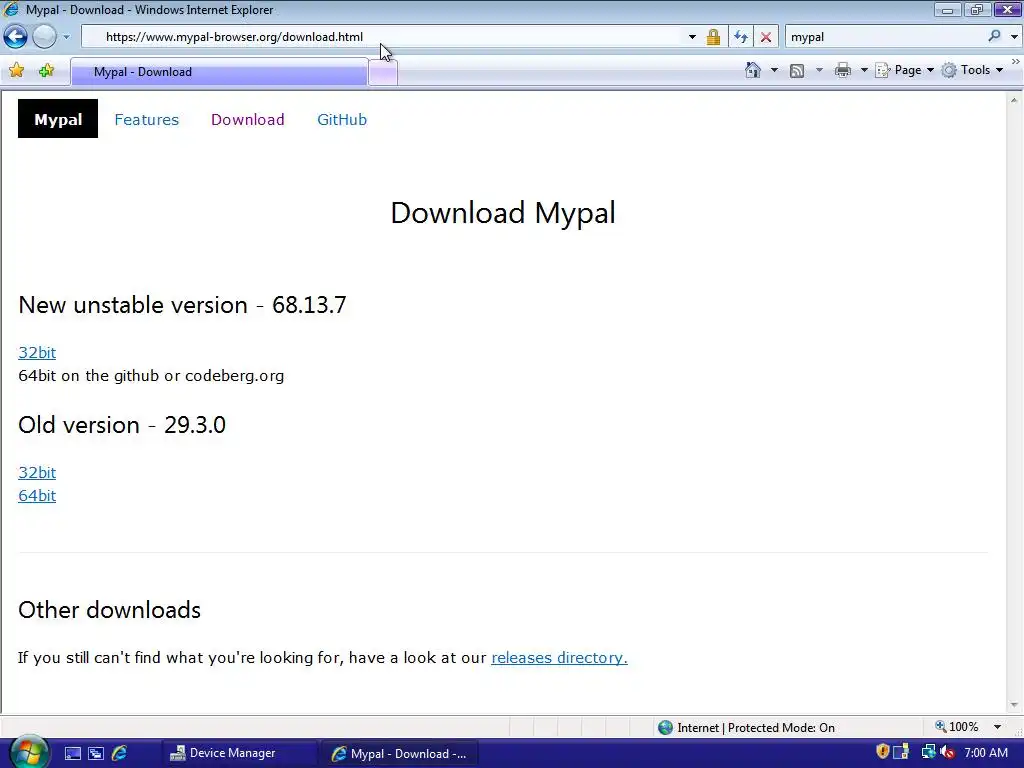
Task: Expand the feeds dropdown arrow
Action: [819, 70]
